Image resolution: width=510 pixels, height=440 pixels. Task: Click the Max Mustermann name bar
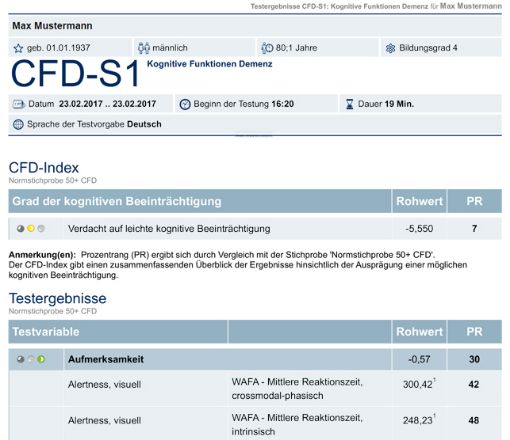(255, 26)
